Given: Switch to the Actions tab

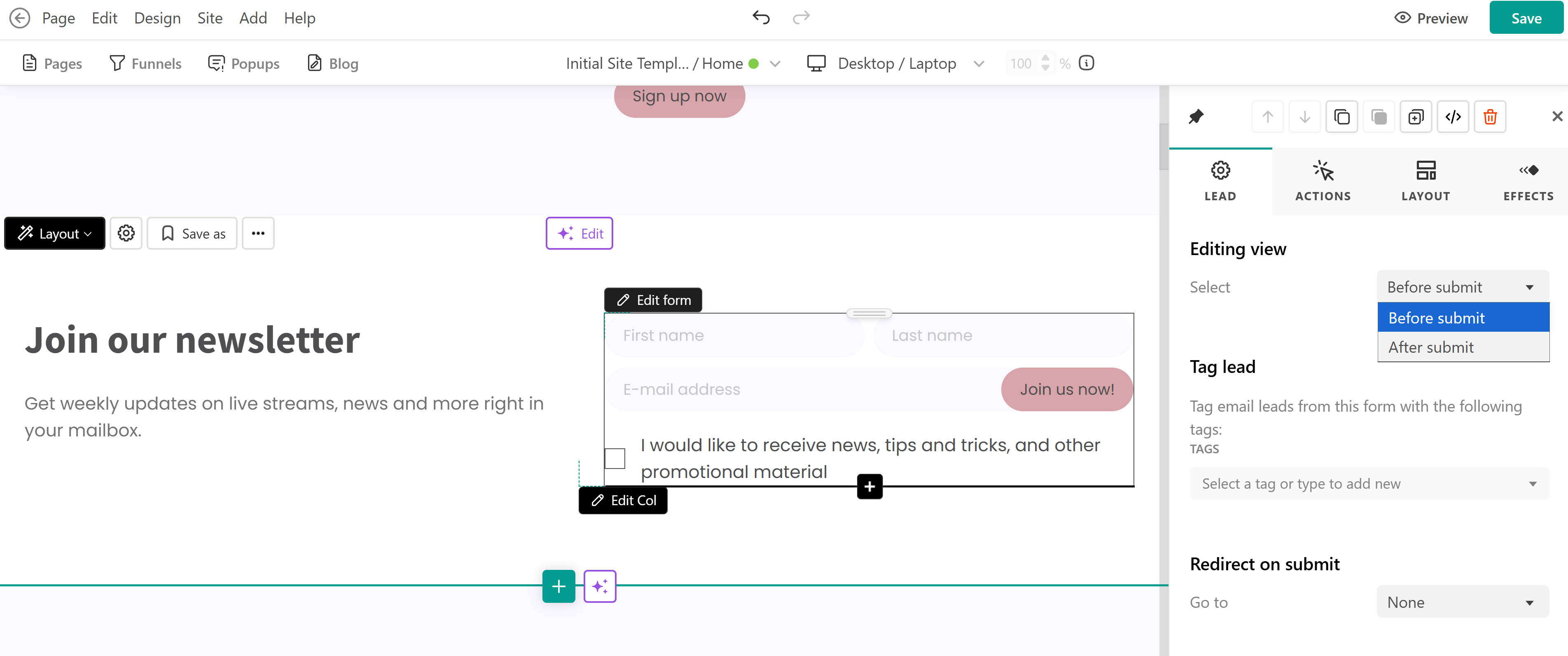Looking at the screenshot, I should 1323,181.
